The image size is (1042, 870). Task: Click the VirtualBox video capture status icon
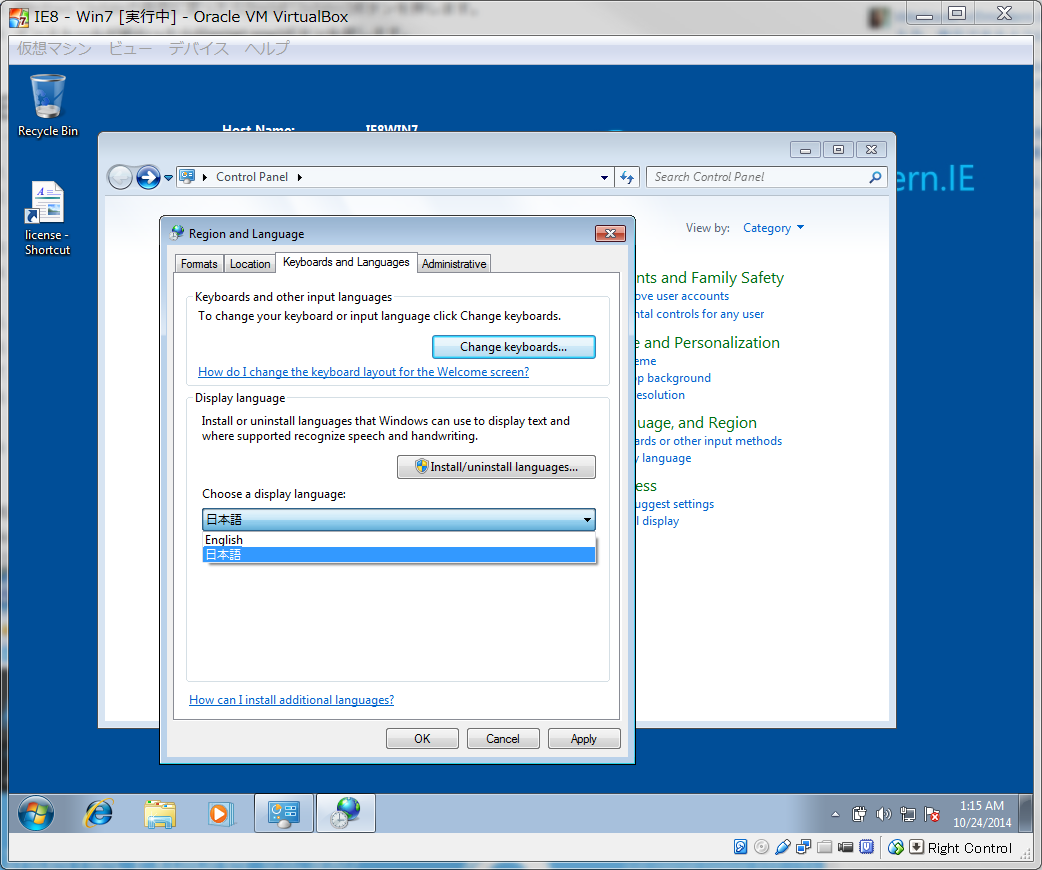[845, 847]
